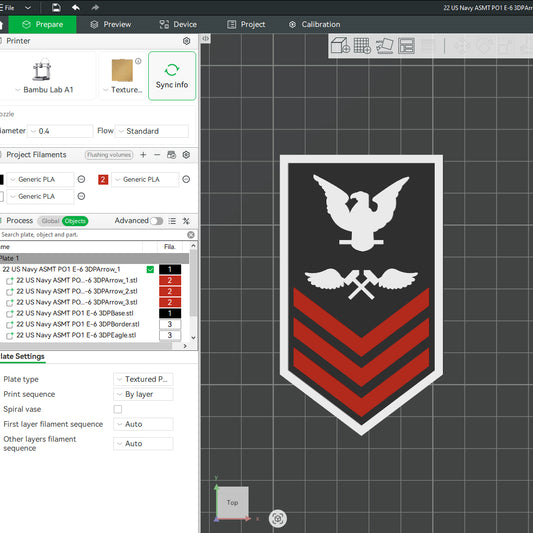Switch to the Preview tab

110,24
